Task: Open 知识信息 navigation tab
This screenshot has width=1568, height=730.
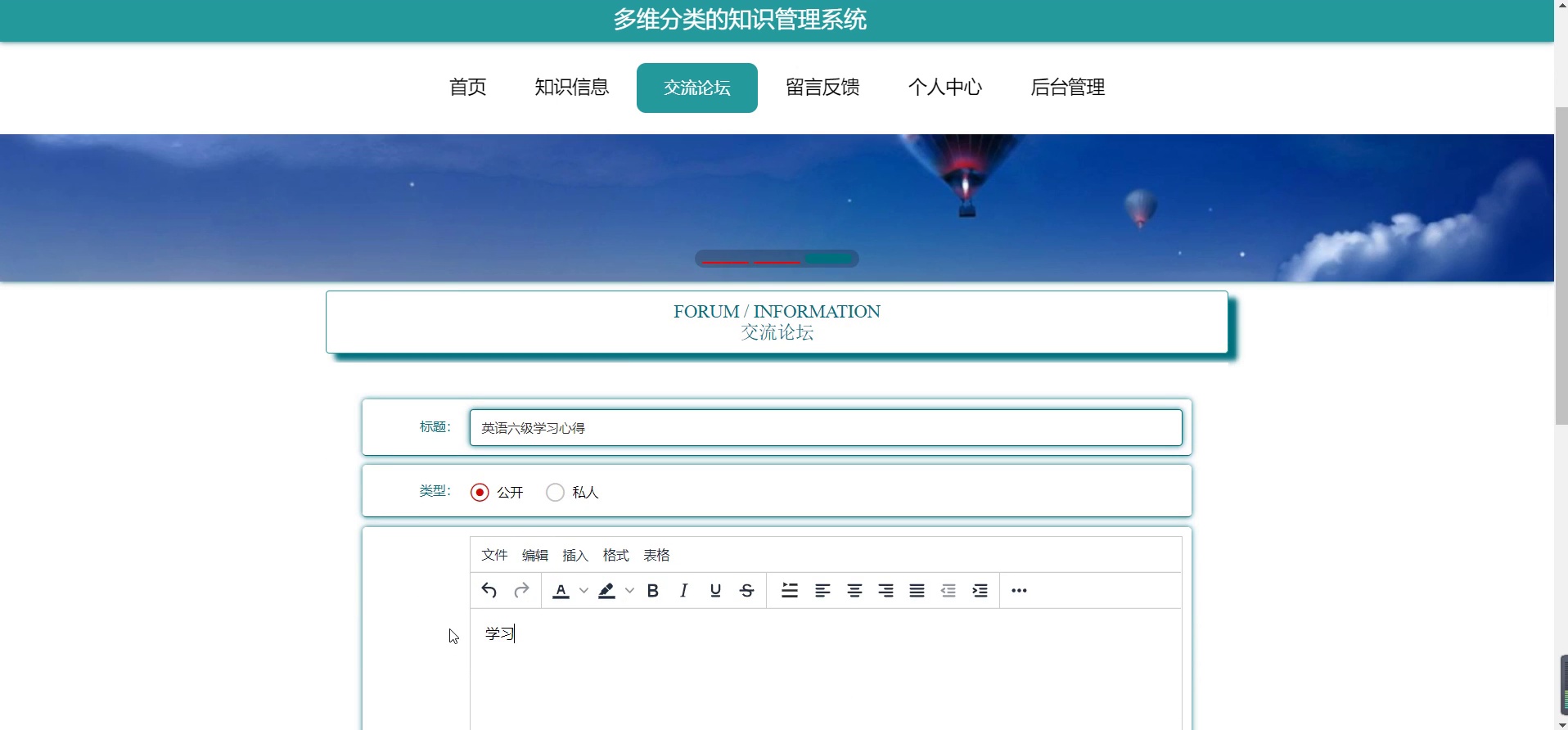Action: [x=572, y=87]
